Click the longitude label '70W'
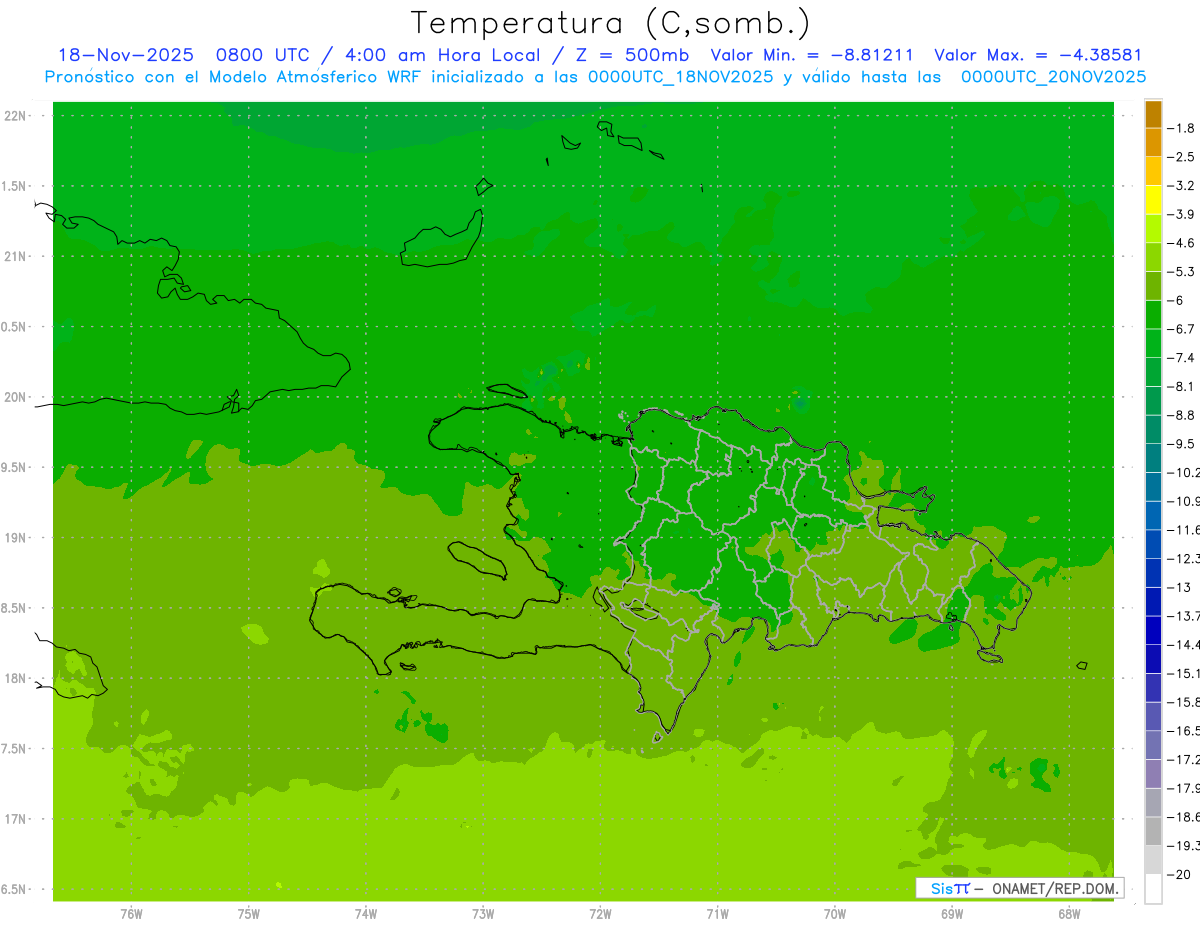This screenshot has width=1200, height=927. point(835,914)
